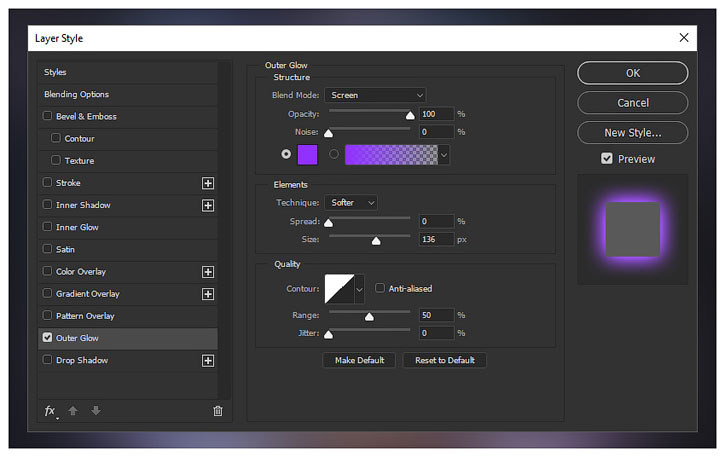Screen dimensions: 725x457
Task: Tick the Drop Shadow checkbox
Action: pos(47,360)
